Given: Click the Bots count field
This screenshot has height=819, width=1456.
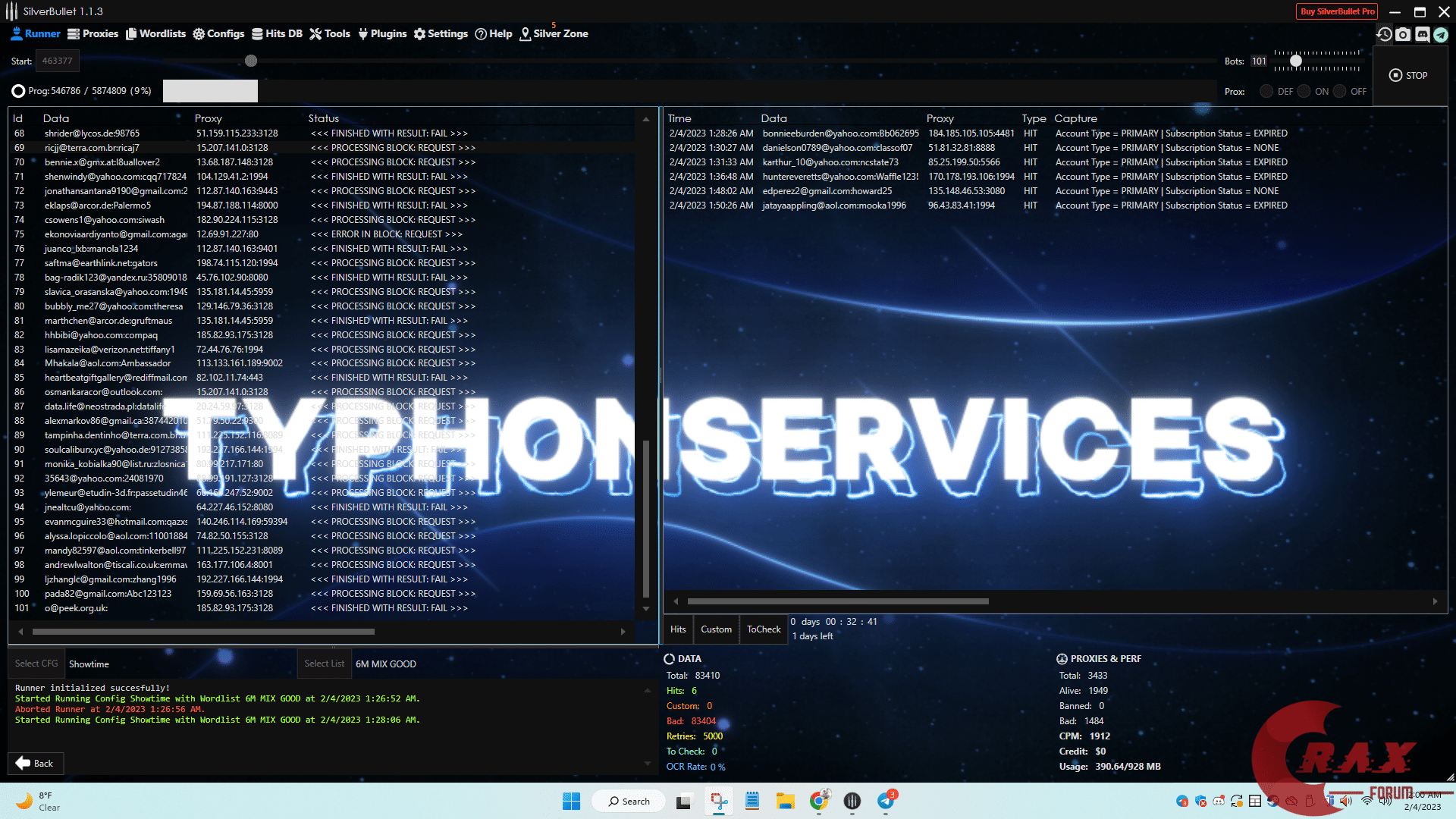Looking at the screenshot, I should [1259, 61].
